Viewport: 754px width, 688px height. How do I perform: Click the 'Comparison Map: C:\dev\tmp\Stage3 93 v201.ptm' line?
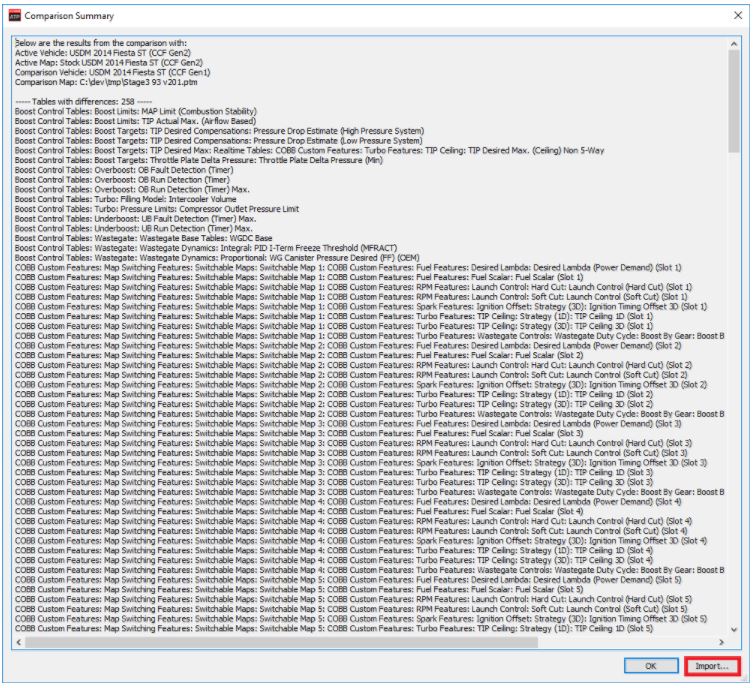[106, 82]
